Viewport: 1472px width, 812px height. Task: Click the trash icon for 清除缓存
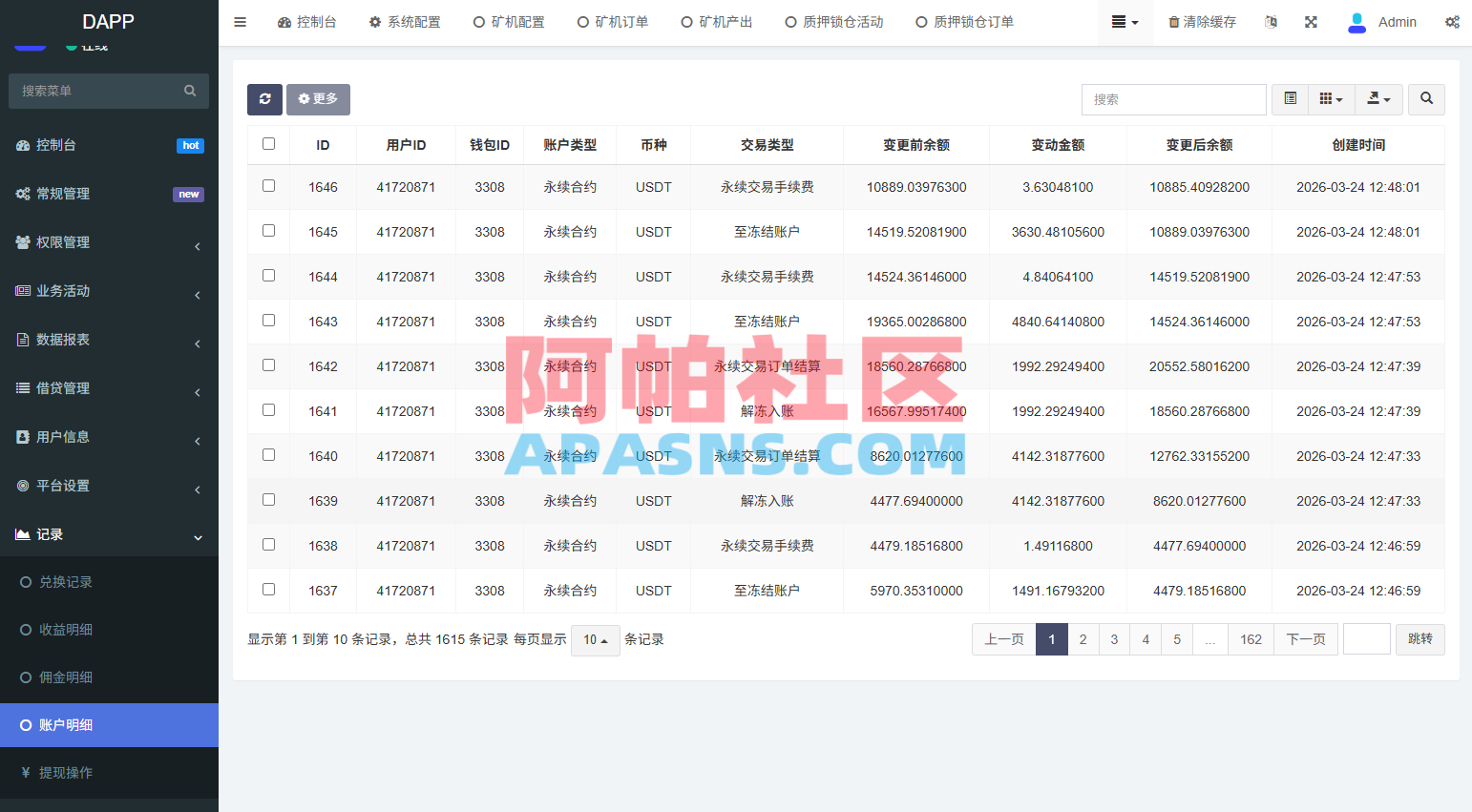[x=1173, y=22]
